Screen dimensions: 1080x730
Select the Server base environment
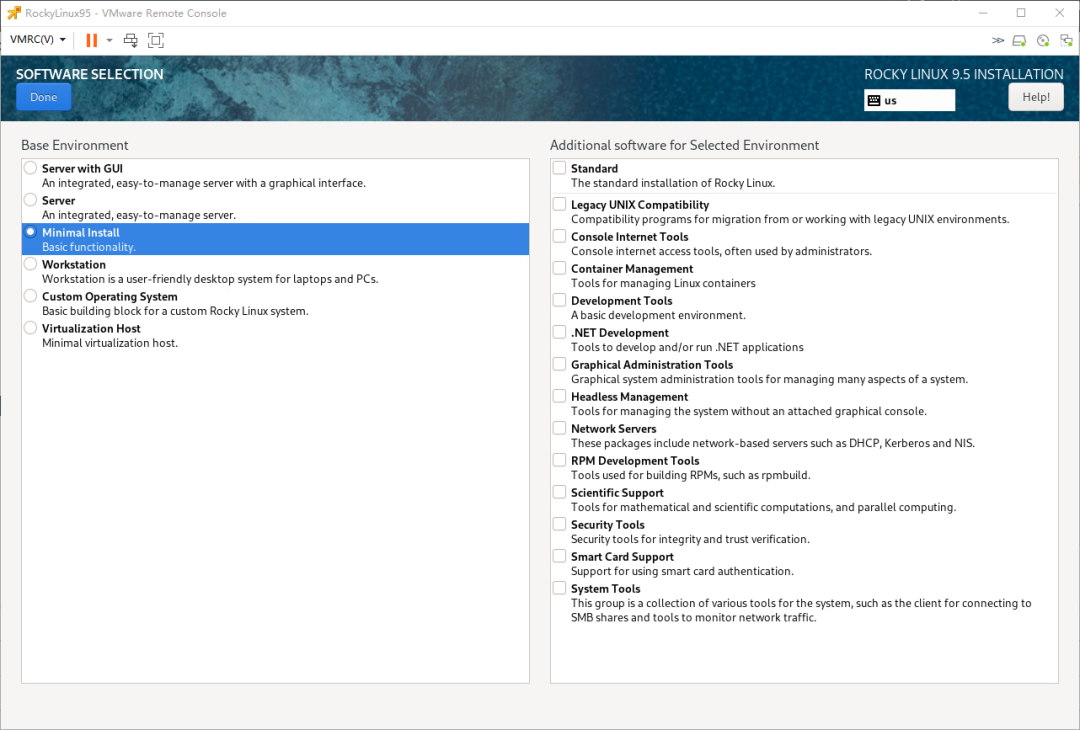[x=30, y=200]
